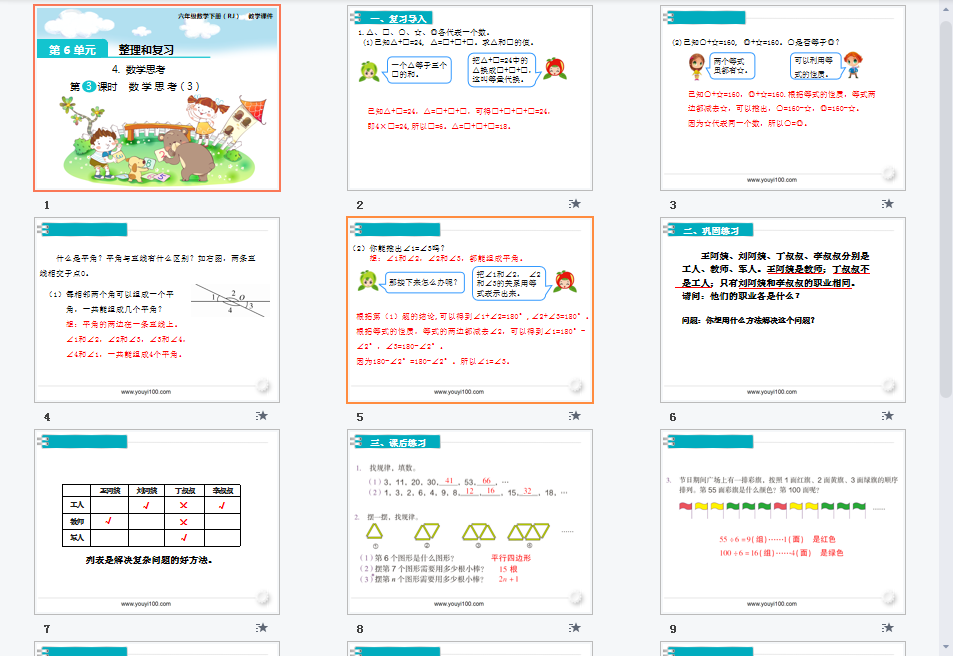Click the slide number 7 label
The width and height of the screenshot is (953, 656).
click(x=47, y=629)
